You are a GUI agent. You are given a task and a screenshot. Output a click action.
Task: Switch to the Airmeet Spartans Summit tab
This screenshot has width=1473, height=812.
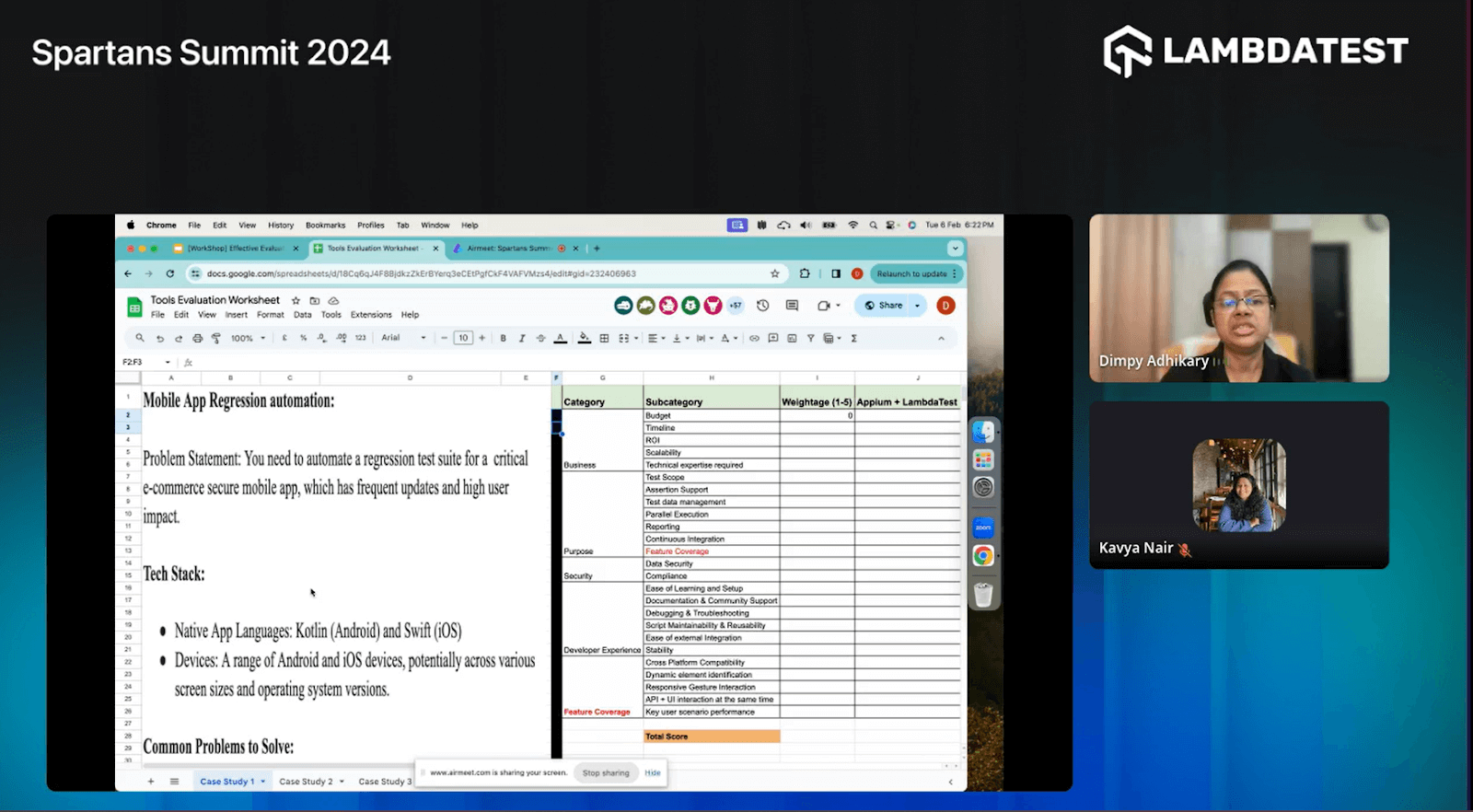(509, 249)
